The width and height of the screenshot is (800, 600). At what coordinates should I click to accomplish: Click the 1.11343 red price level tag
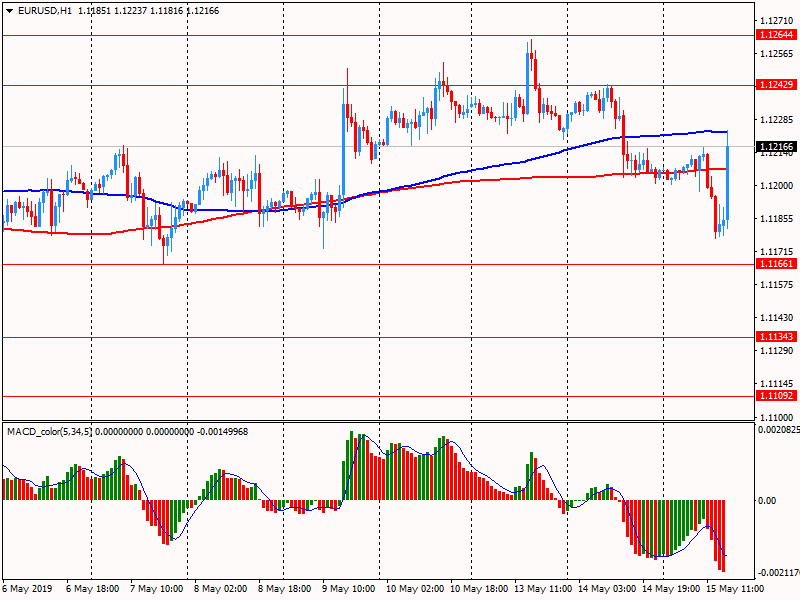click(776, 337)
